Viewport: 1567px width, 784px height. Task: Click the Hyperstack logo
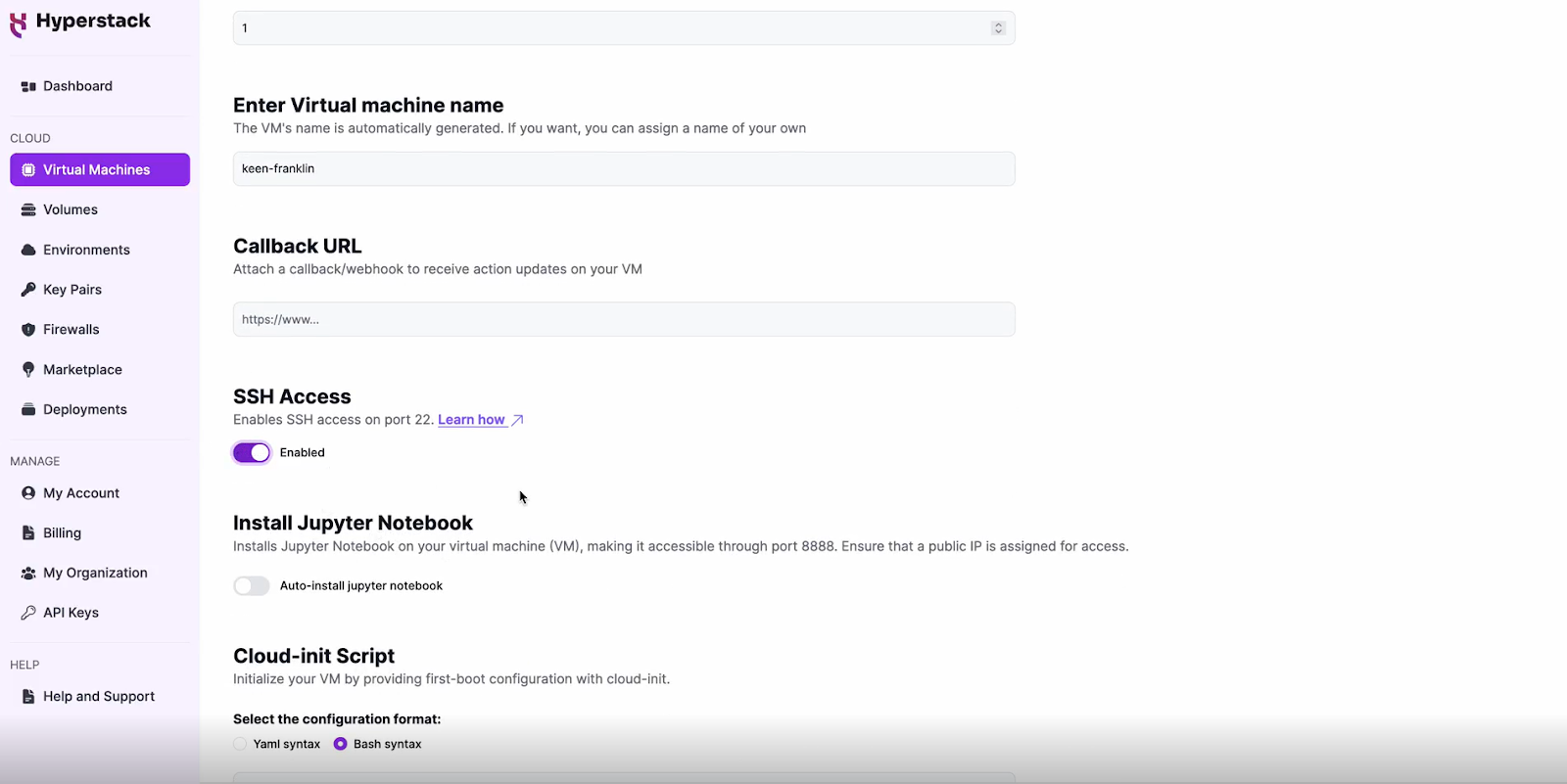[x=80, y=22]
